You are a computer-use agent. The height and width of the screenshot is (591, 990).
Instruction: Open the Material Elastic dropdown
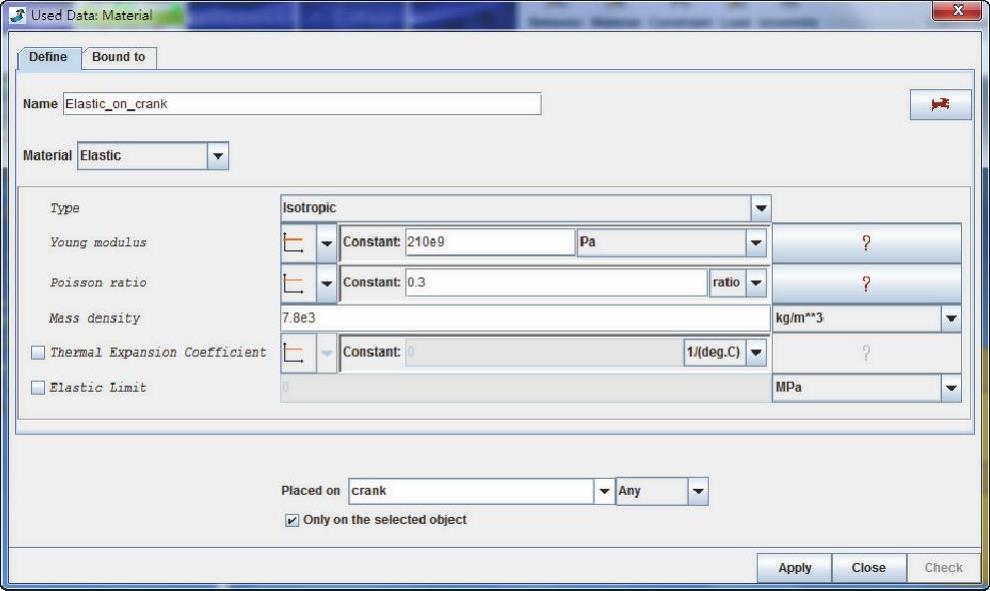tap(217, 156)
